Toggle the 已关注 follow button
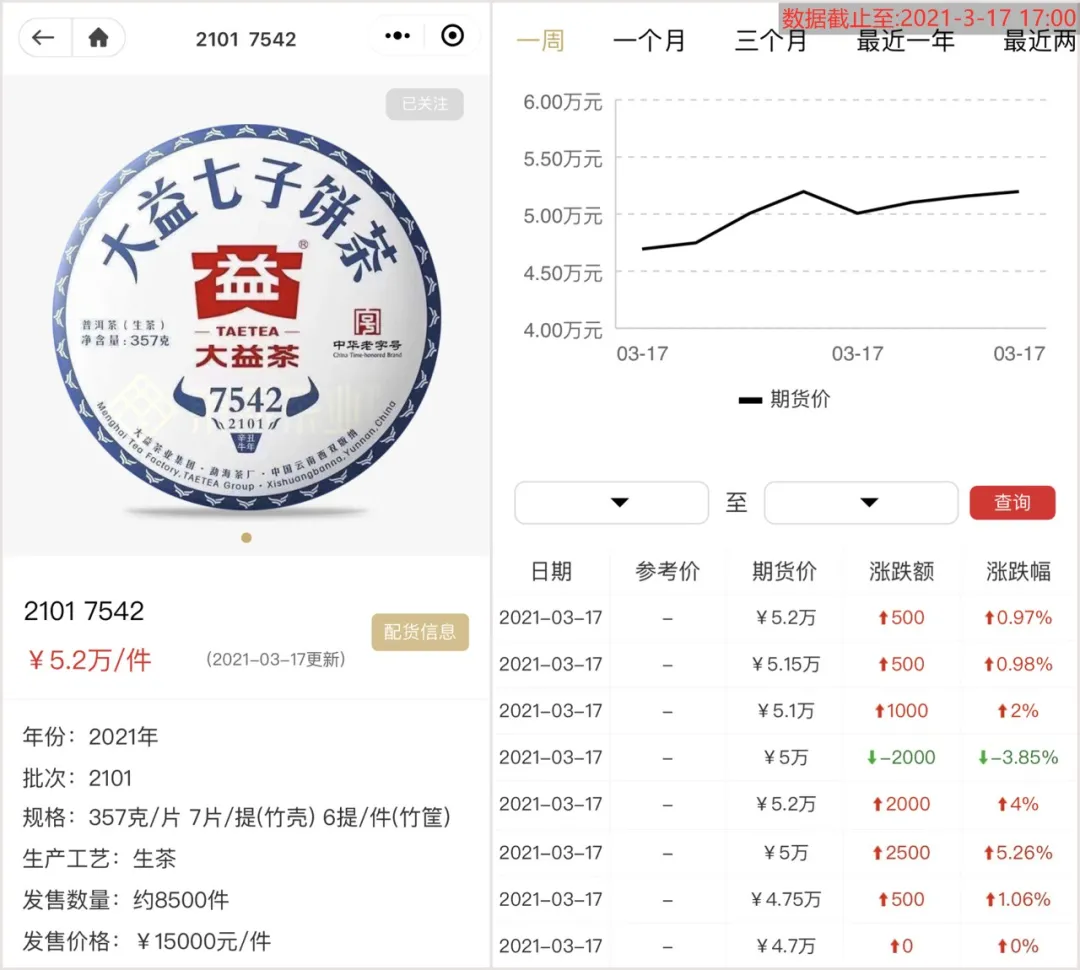1080x970 pixels. [x=424, y=104]
